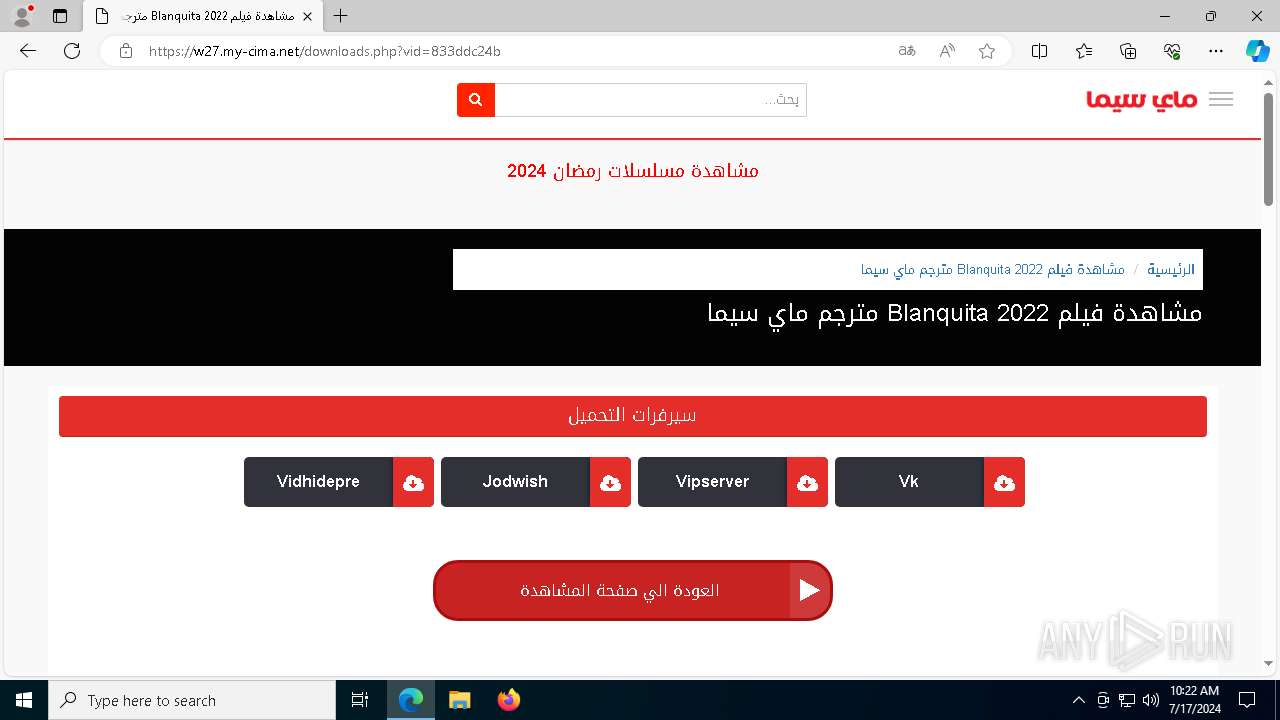This screenshot has height=720, width=1280.
Task: Click the Vipserver download server button
Action: (733, 482)
